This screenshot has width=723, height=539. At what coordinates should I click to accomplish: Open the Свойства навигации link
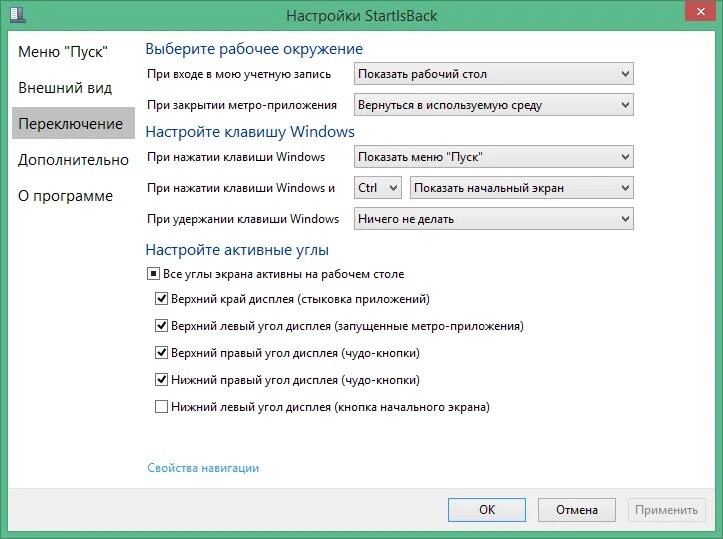(x=203, y=468)
